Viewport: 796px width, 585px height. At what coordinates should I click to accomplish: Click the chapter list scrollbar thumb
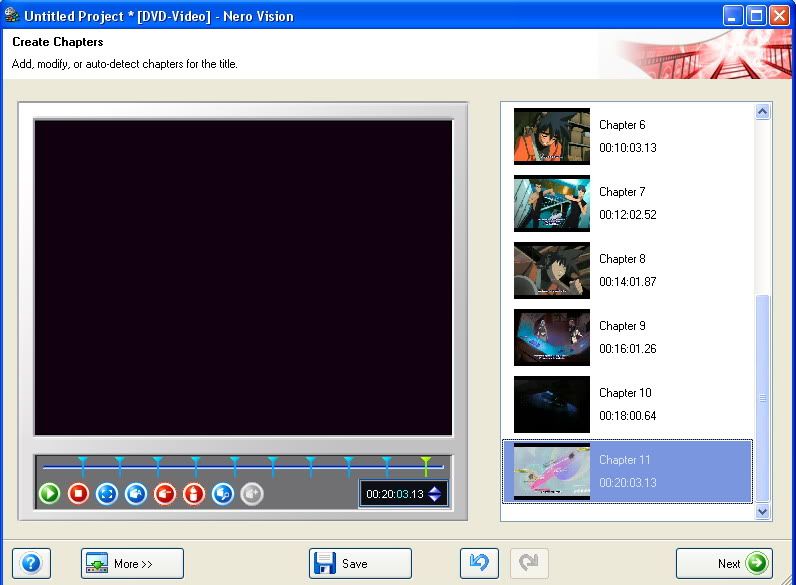click(x=762, y=398)
